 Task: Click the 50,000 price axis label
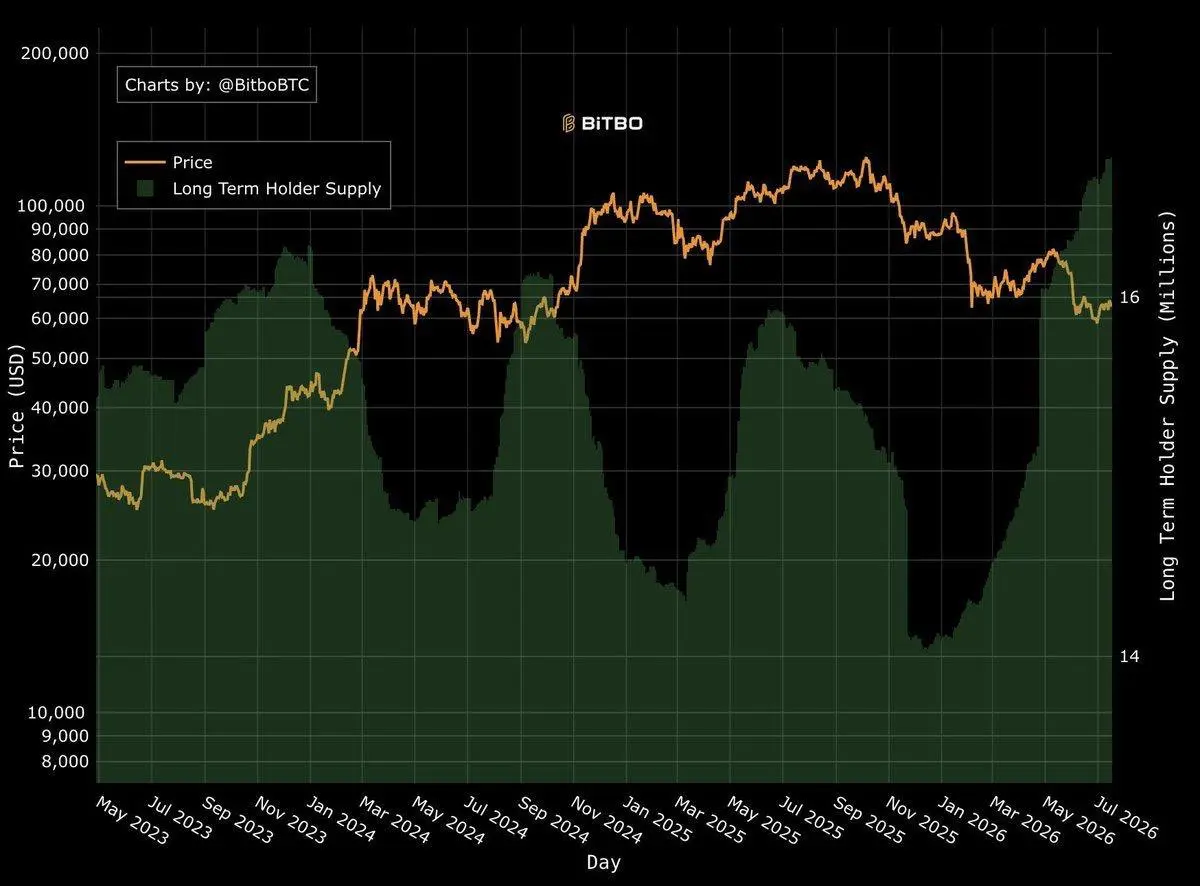(59, 358)
